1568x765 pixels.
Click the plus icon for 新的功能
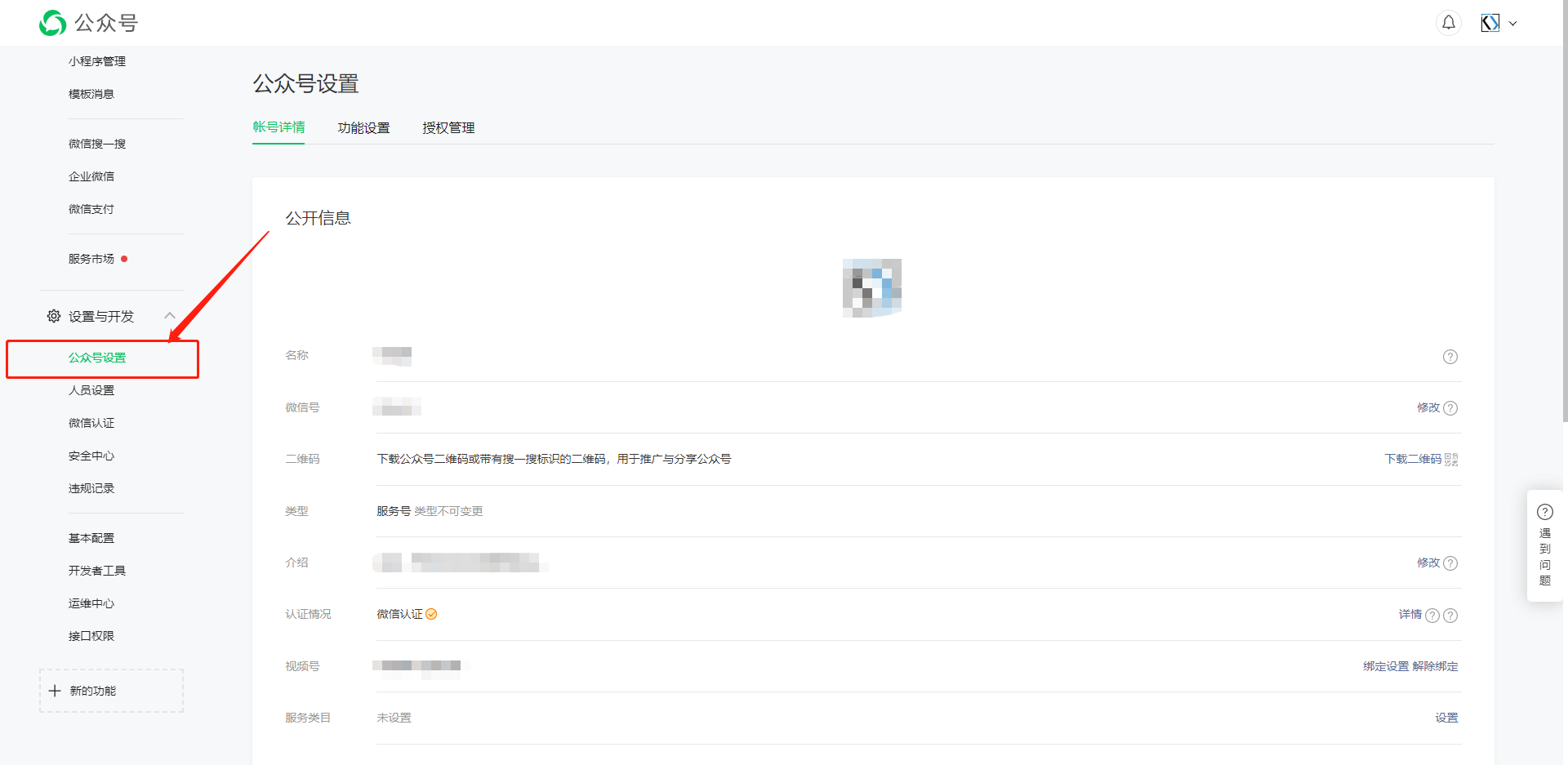[55, 691]
